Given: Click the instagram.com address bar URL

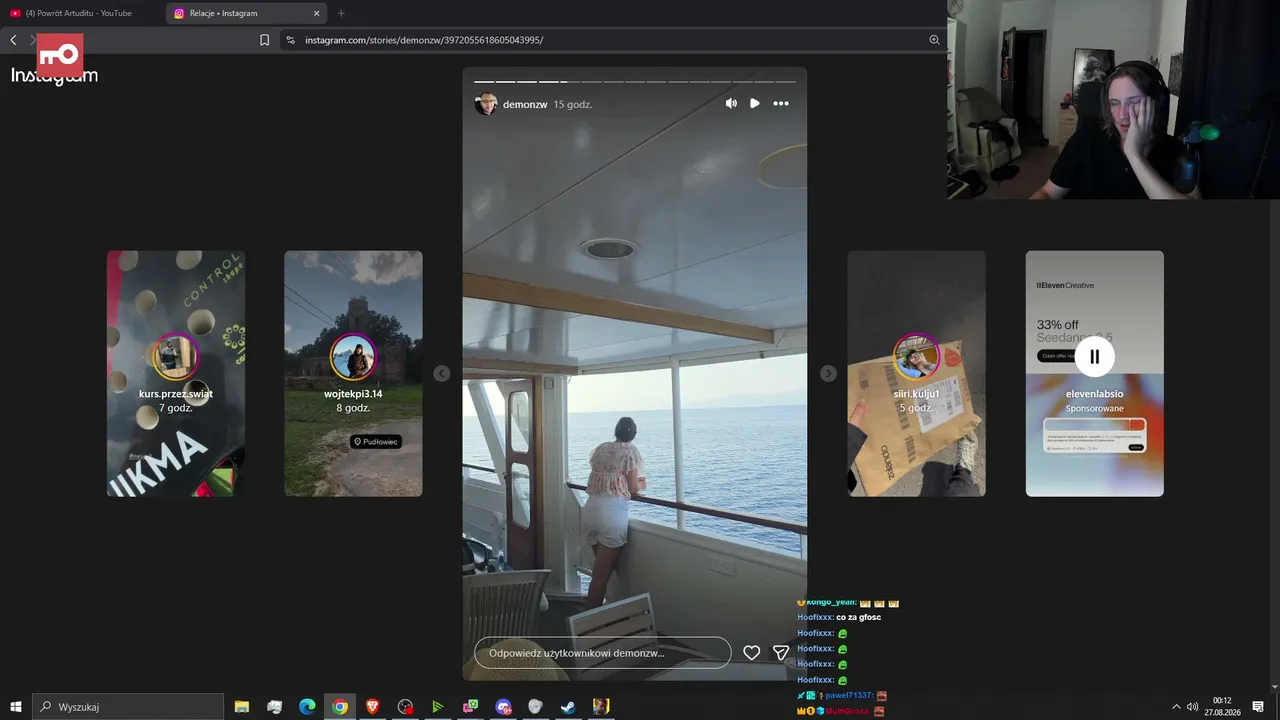Looking at the screenshot, I should [x=424, y=40].
